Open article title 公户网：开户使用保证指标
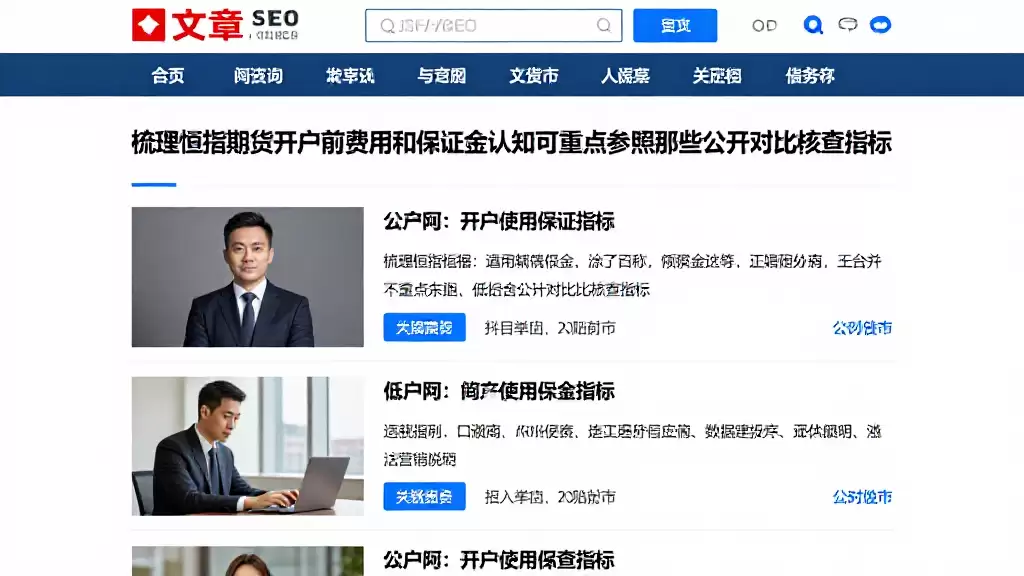Screen dimensions: 1024x576 [499, 221]
